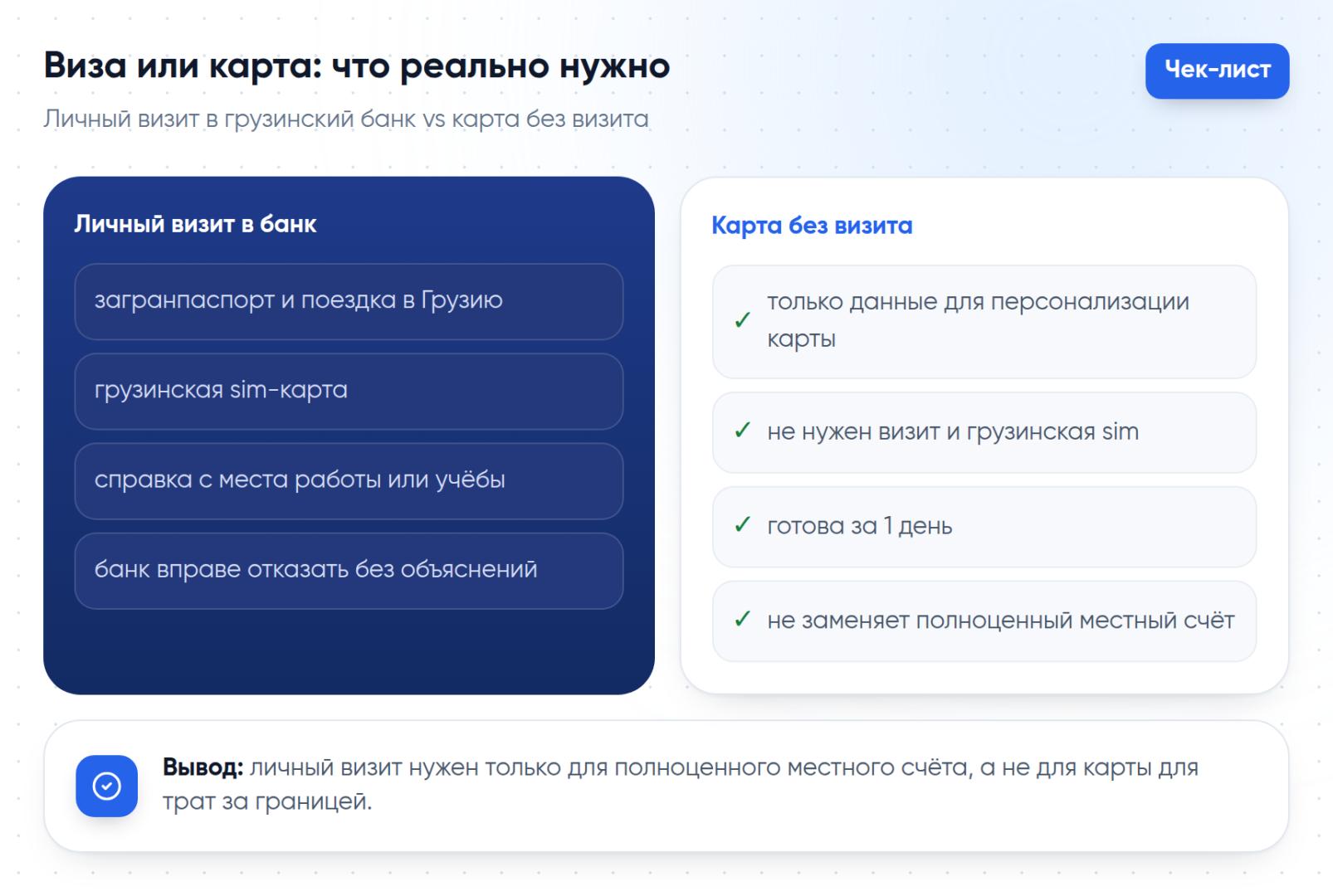Select item справка с места работы или учёбы
The height and width of the screenshot is (896, 1333).
[349, 481]
